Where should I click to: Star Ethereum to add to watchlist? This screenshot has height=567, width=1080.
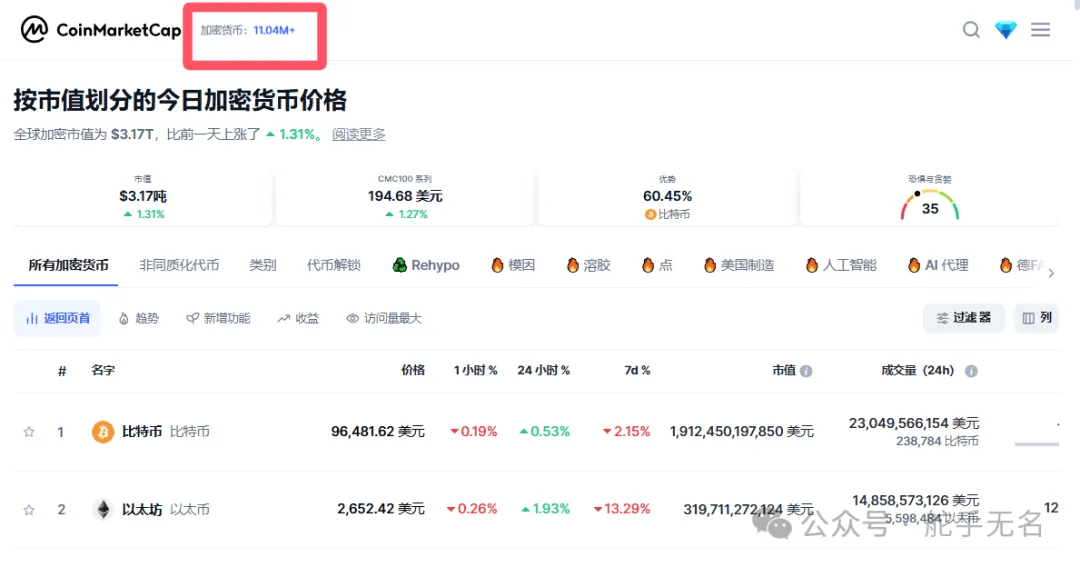click(29, 510)
